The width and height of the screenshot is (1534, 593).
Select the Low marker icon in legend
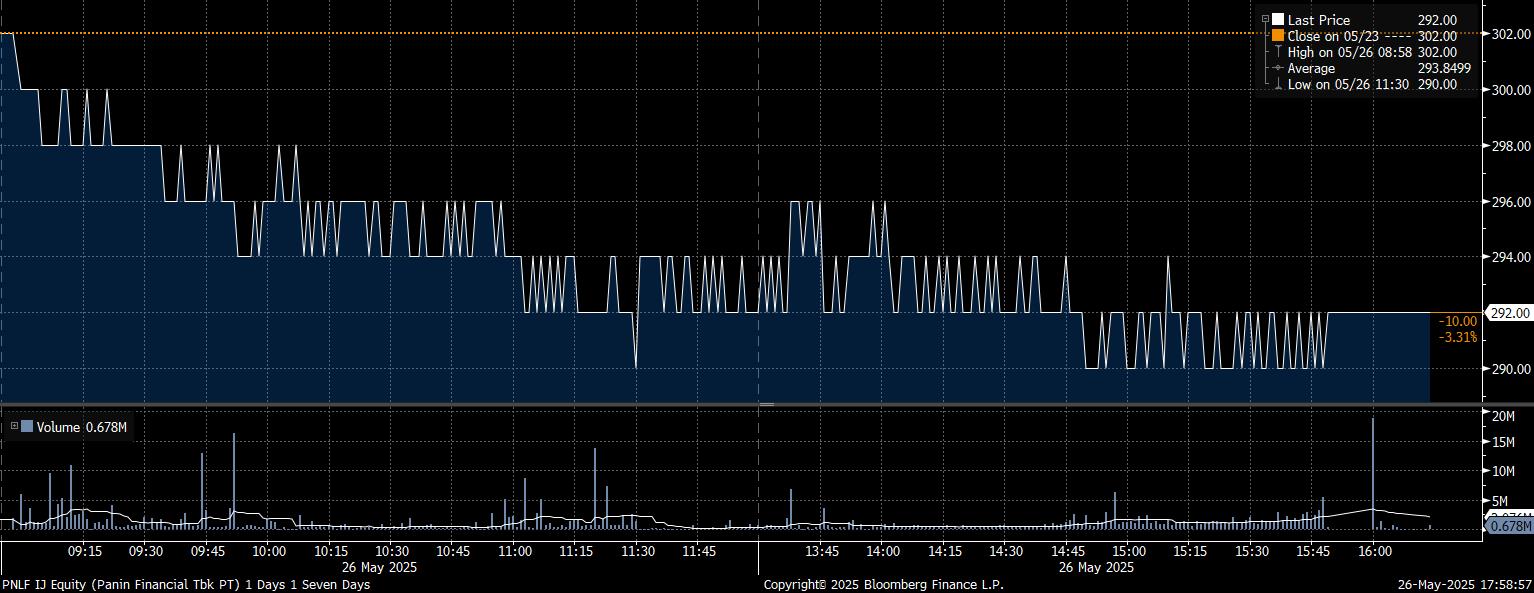pyautogui.click(x=1278, y=85)
